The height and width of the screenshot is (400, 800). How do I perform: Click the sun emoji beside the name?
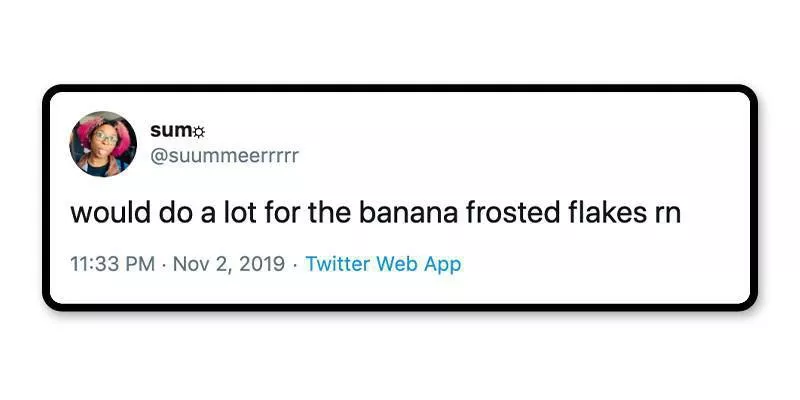[198, 132]
